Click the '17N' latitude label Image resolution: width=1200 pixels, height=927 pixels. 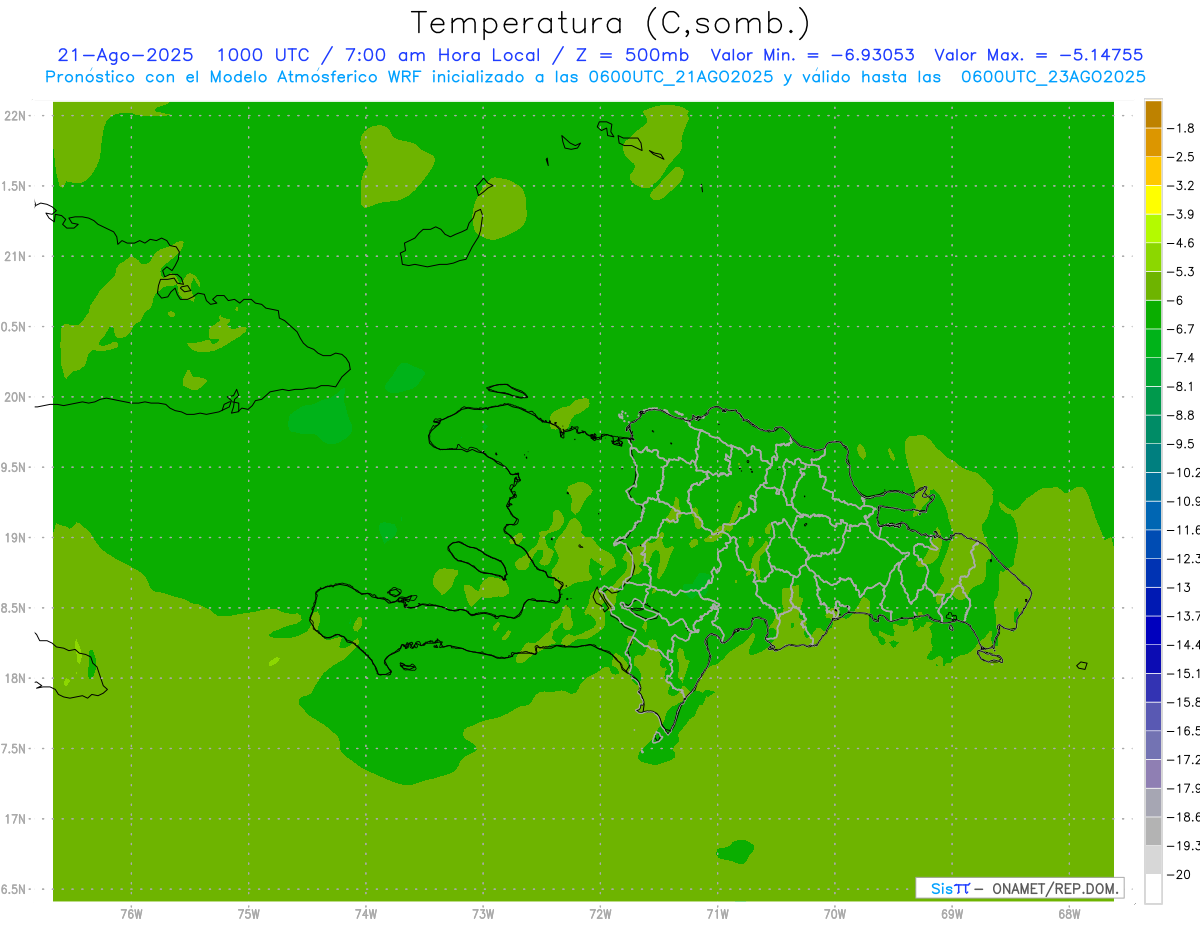tap(16, 819)
